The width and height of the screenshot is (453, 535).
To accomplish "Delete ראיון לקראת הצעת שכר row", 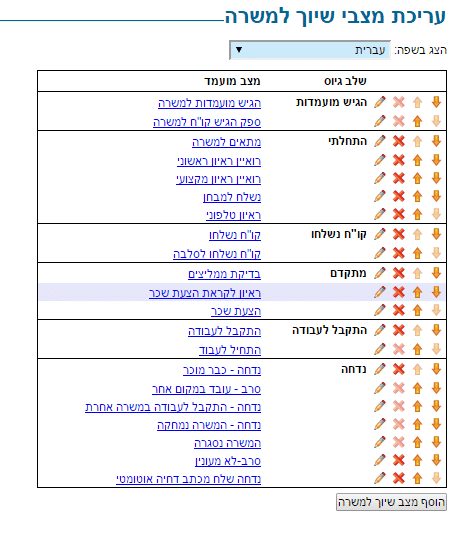I will tap(398, 292).
